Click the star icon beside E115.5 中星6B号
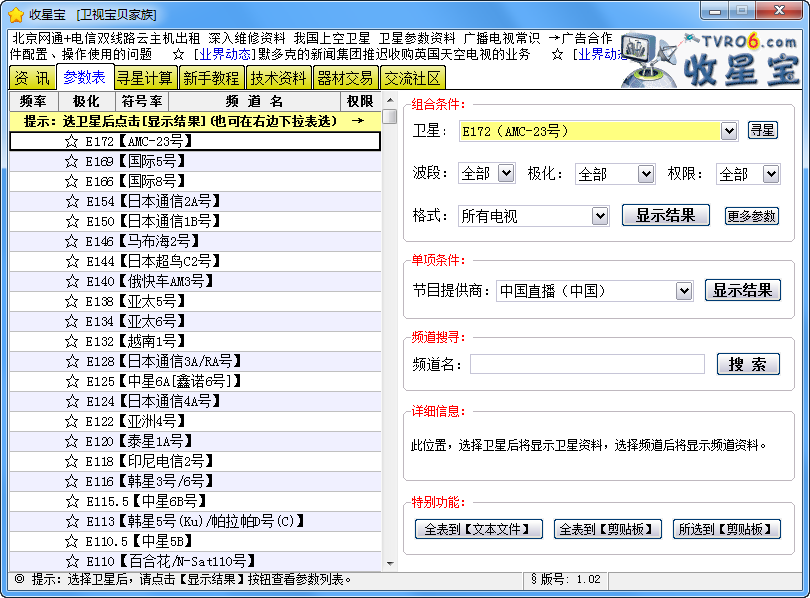Image resolution: width=810 pixels, height=598 pixels. (72, 501)
